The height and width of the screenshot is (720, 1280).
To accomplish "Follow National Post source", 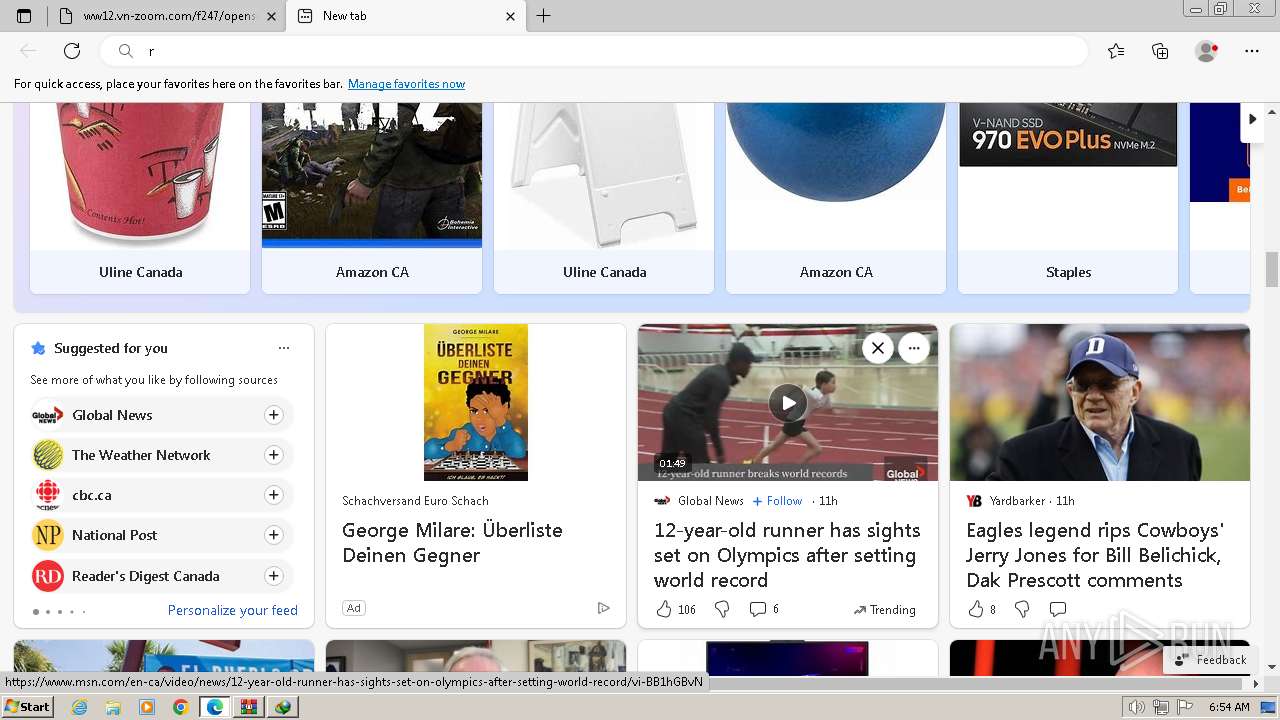I will (x=273, y=535).
